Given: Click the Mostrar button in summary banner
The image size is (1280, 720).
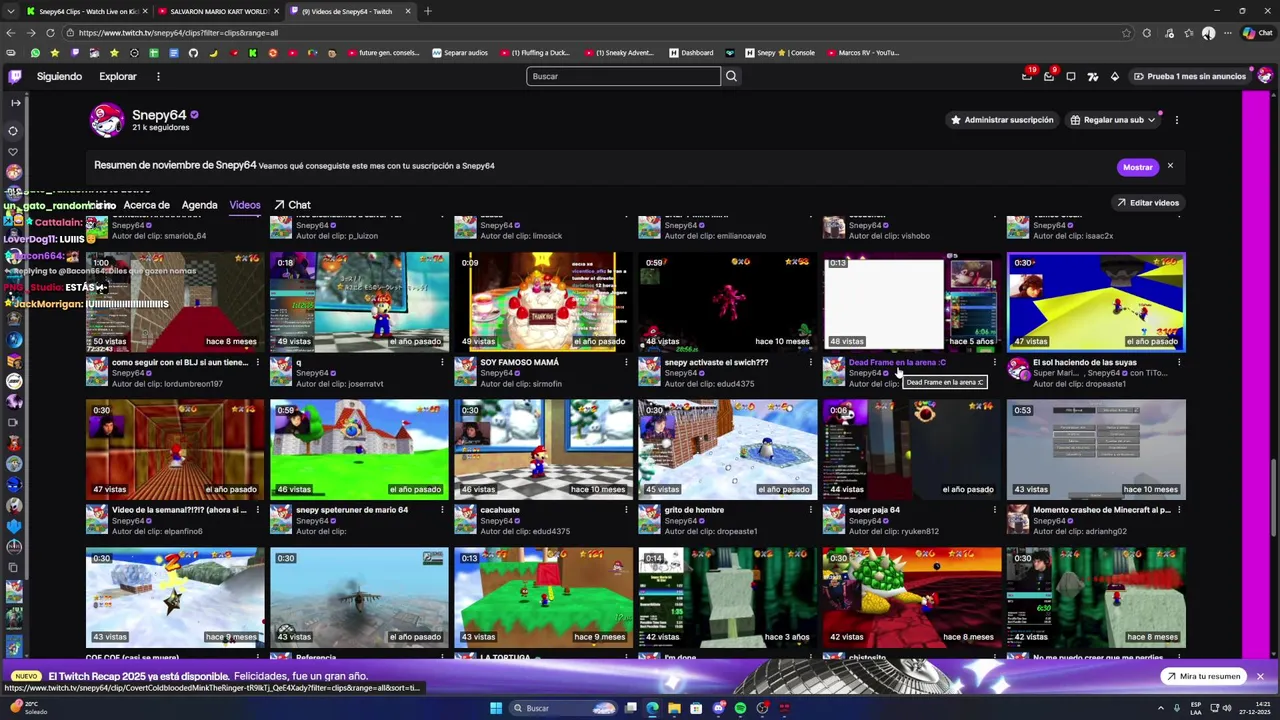Looking at the screenshot, I should (x=1137, y=167).
